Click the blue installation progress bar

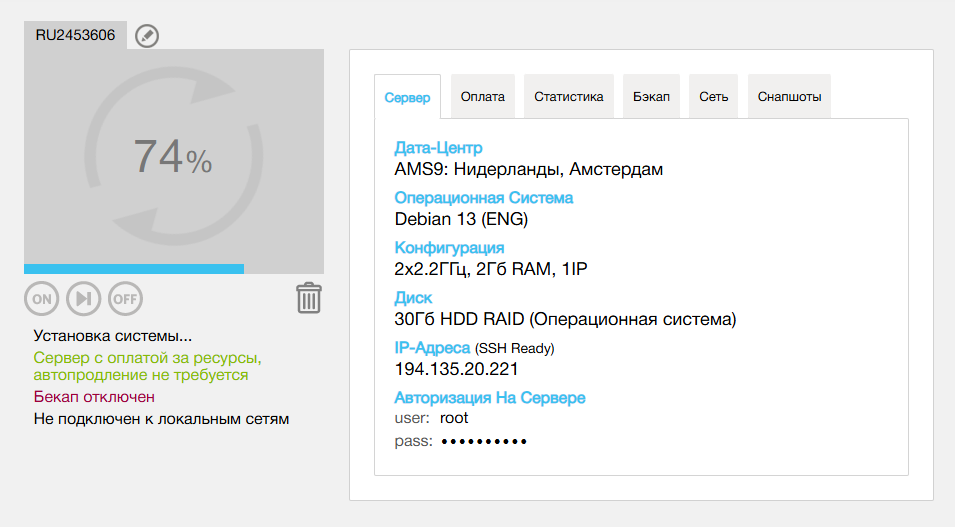[x=134, y=269]
